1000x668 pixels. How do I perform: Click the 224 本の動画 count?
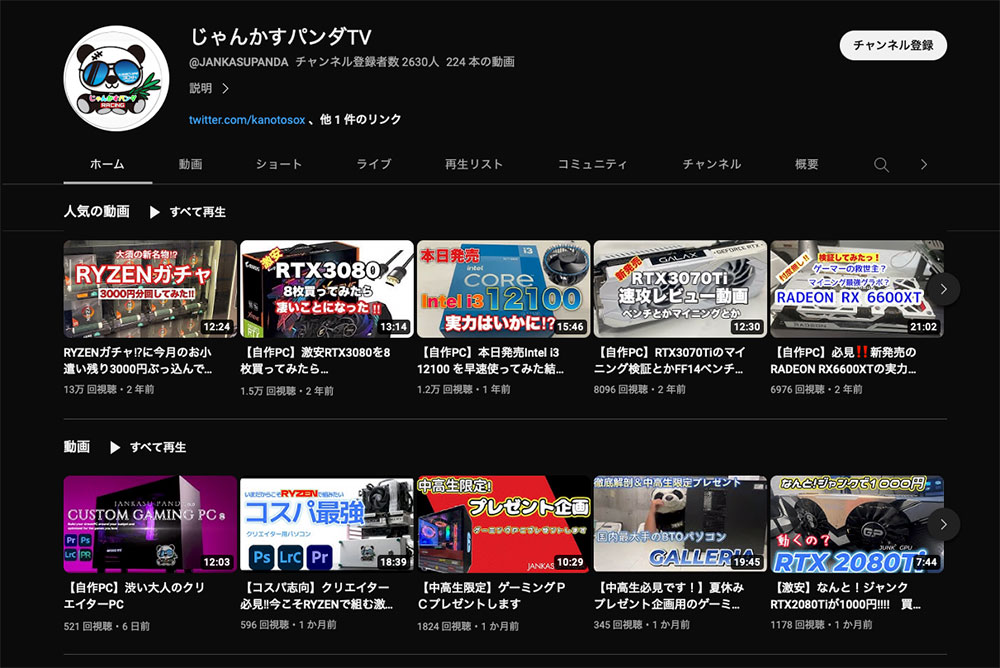point(480,62)
